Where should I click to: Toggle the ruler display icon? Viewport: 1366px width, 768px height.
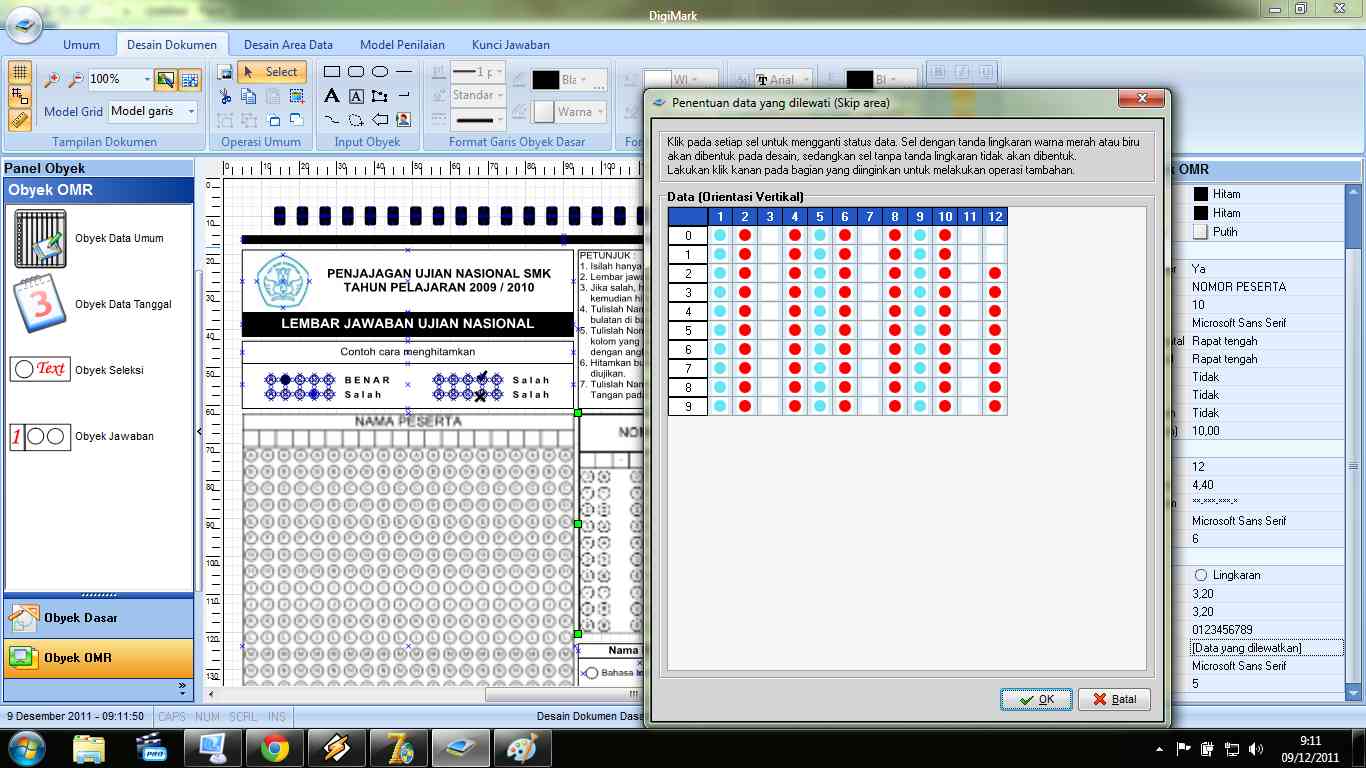[20, 120]
